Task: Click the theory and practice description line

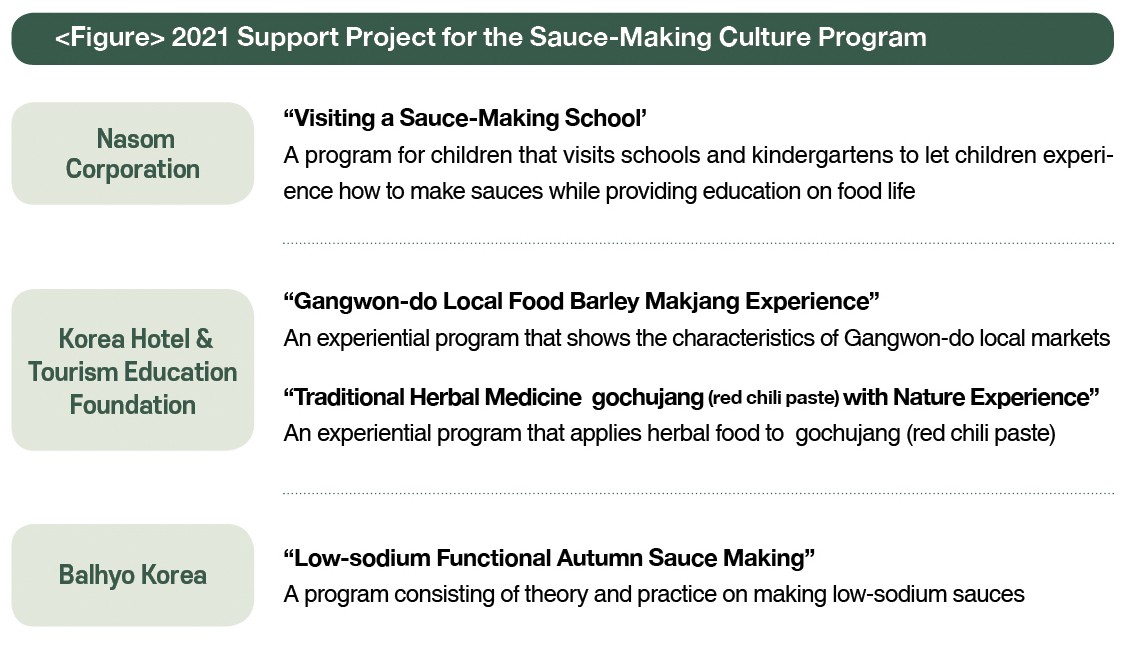Action: [654, 594]
